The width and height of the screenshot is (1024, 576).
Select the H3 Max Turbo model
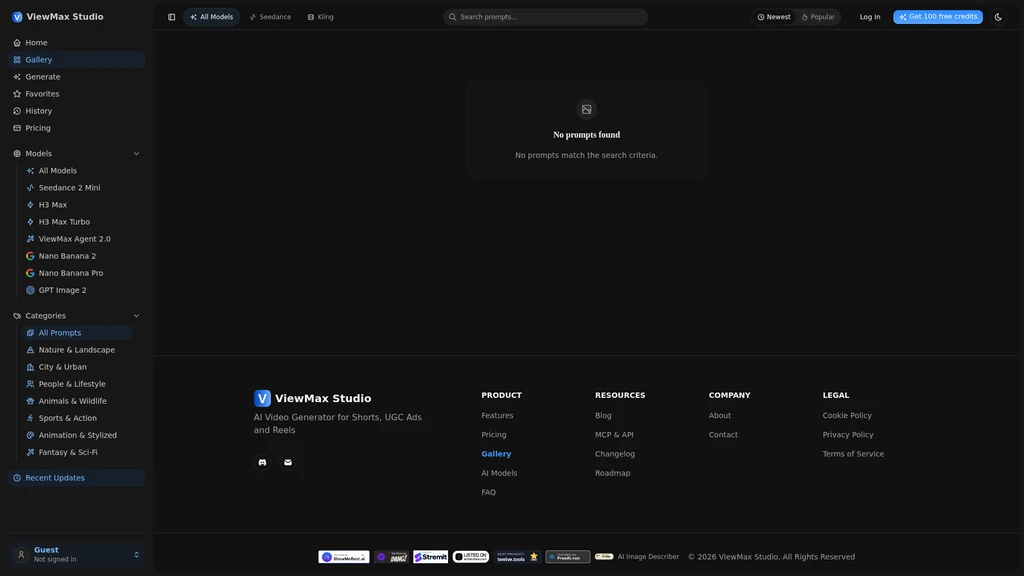click(x=77, y=221)
